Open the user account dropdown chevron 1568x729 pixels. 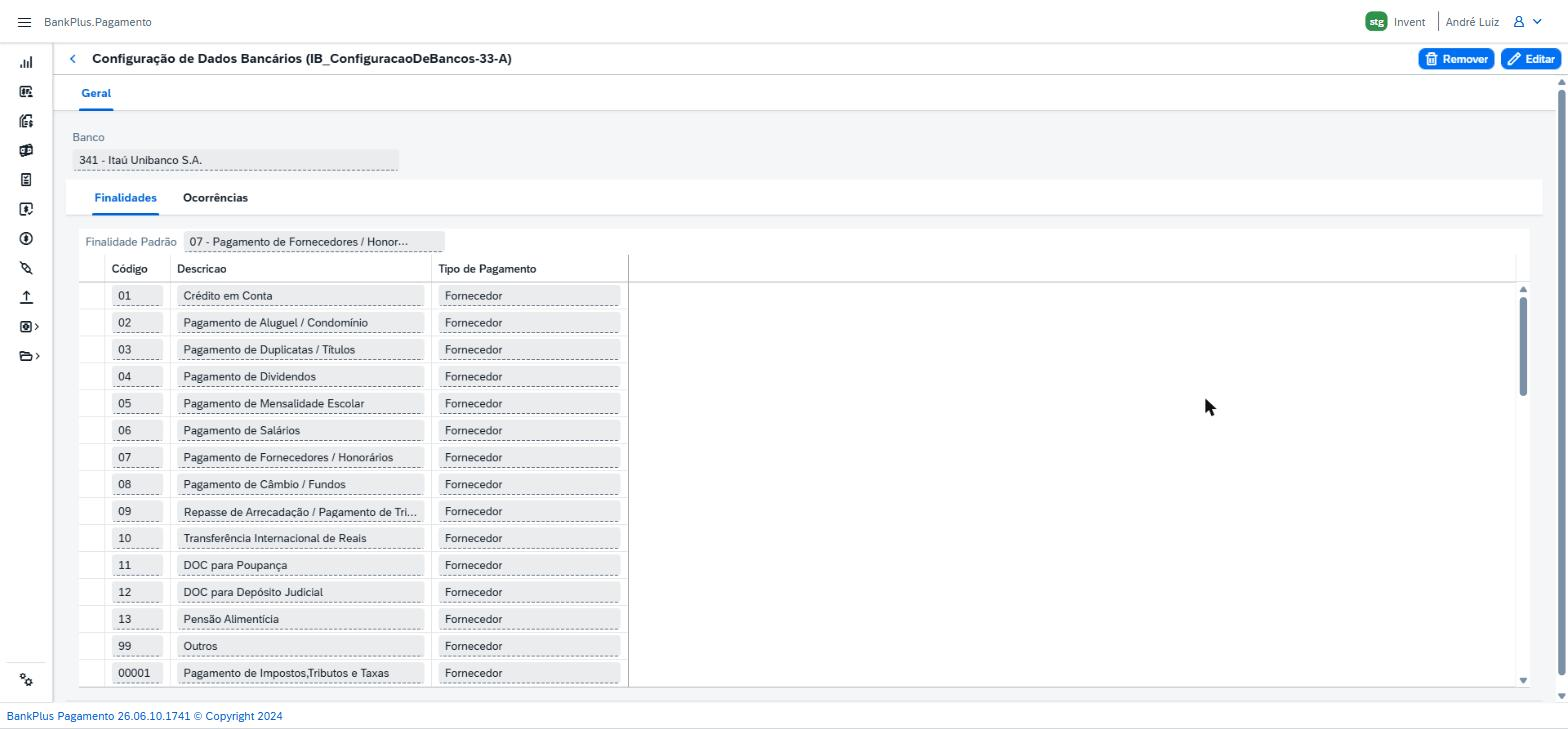1537,22
